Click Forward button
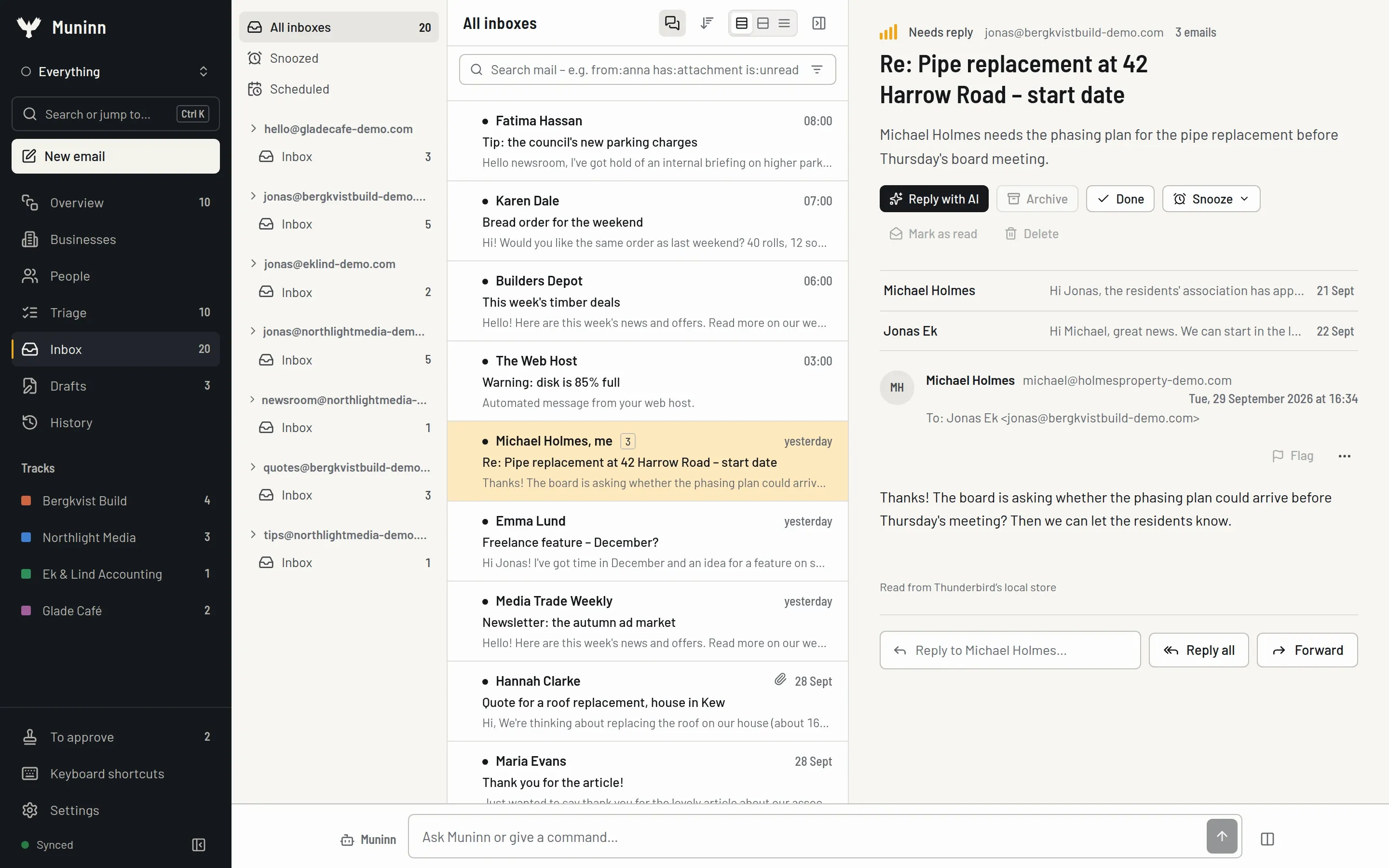Viewport: 1389px width, 868px height. point(1307,650)
